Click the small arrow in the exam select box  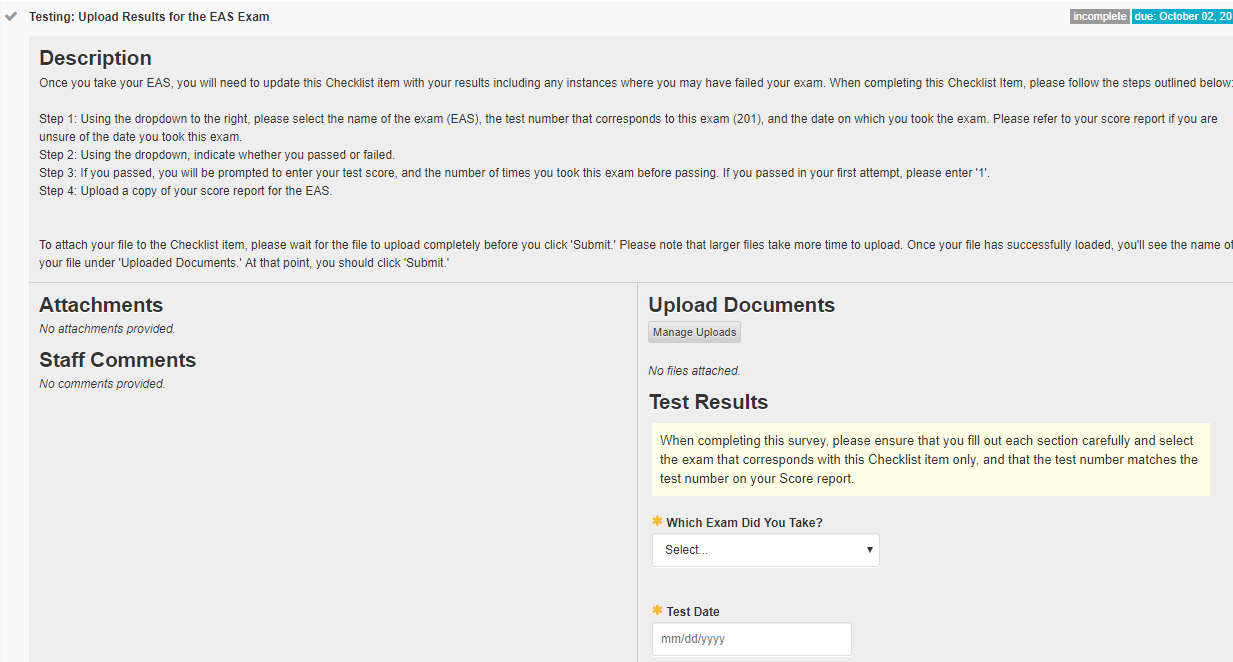(869, 550)
